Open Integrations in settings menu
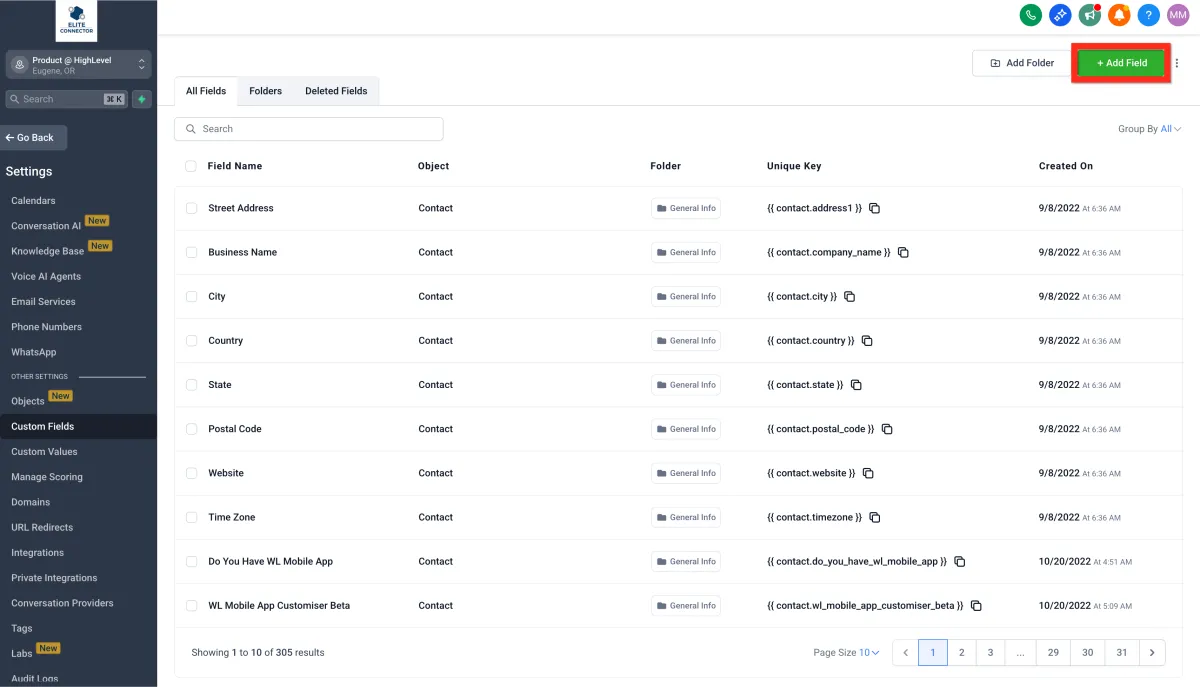The width and height of the screenshot is (1200, 687). (x=37, y=553)
